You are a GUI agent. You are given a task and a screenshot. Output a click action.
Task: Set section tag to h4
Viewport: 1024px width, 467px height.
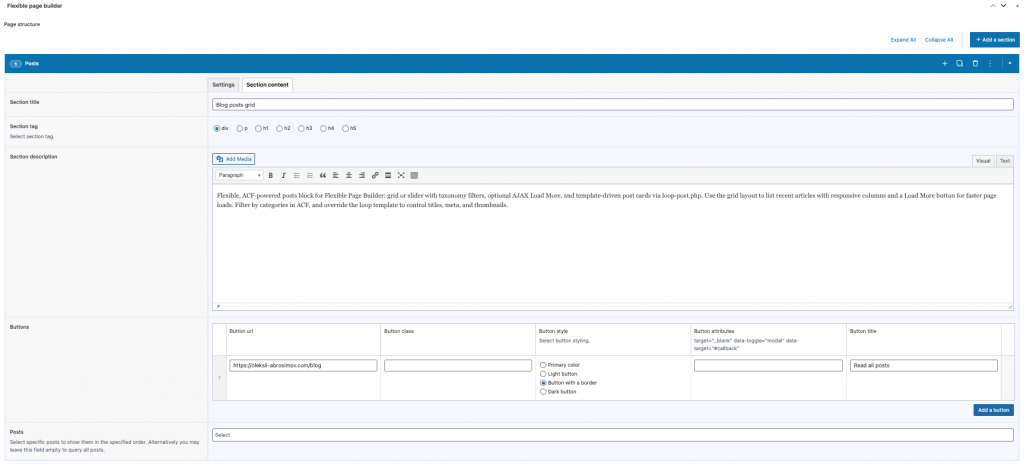(323, 129)
